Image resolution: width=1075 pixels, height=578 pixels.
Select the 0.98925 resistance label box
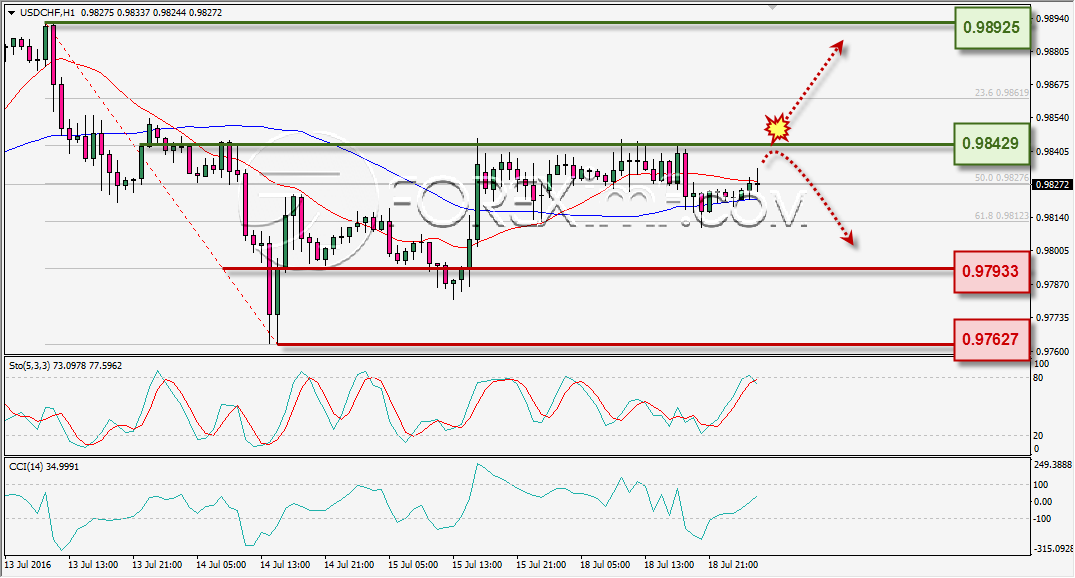click(991, 28)
